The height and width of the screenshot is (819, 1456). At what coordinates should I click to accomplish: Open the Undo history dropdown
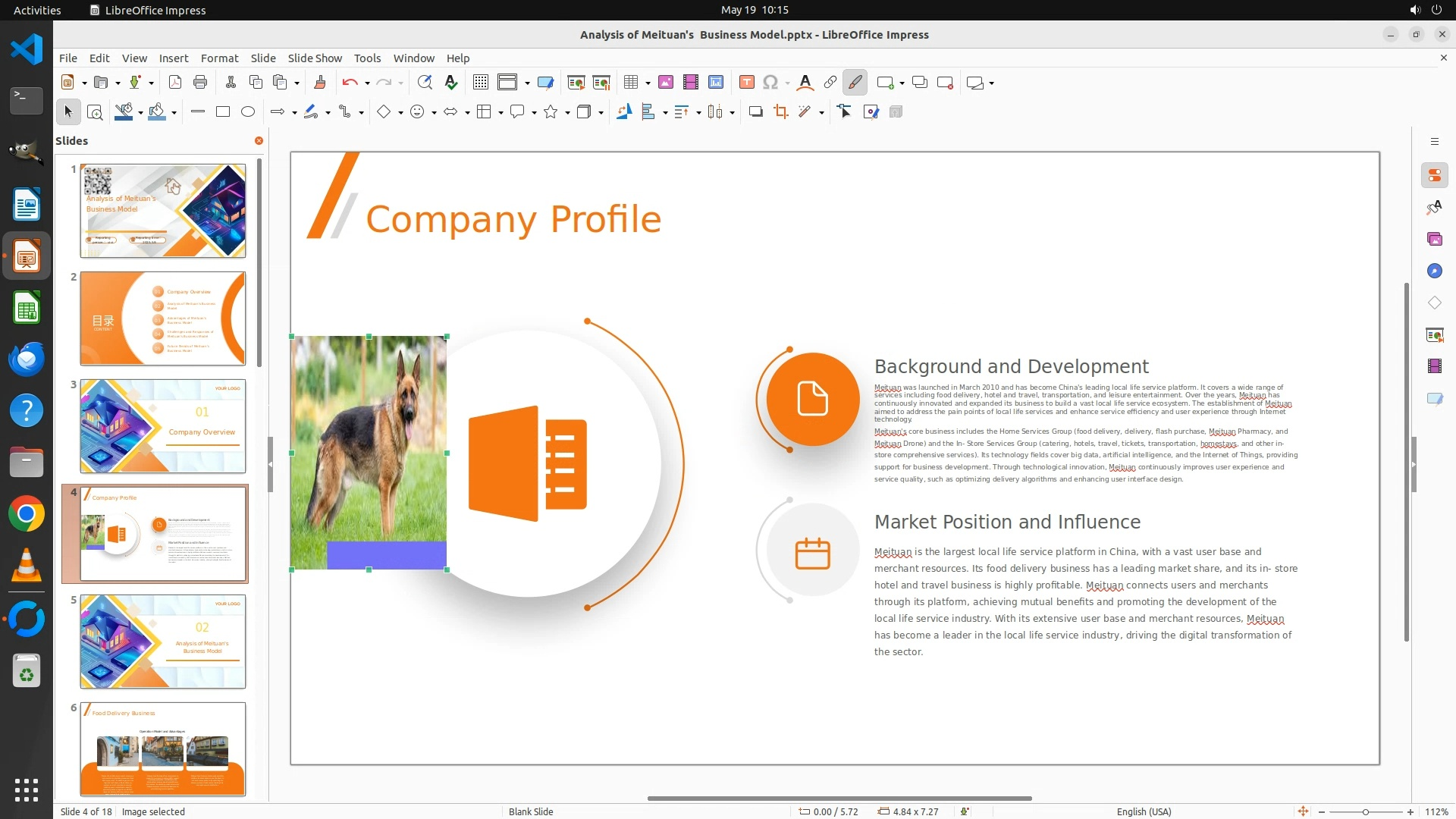[x=367, y=83]
